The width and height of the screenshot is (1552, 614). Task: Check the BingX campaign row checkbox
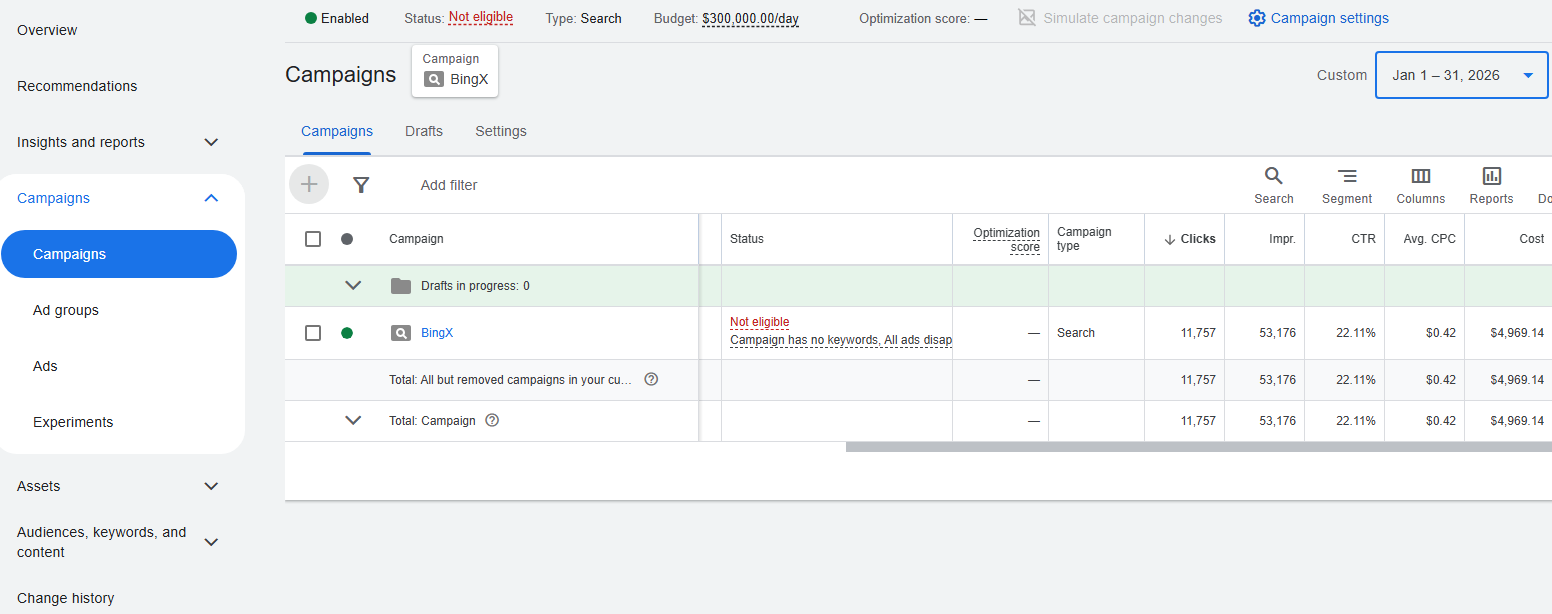(x=313, y=333)
